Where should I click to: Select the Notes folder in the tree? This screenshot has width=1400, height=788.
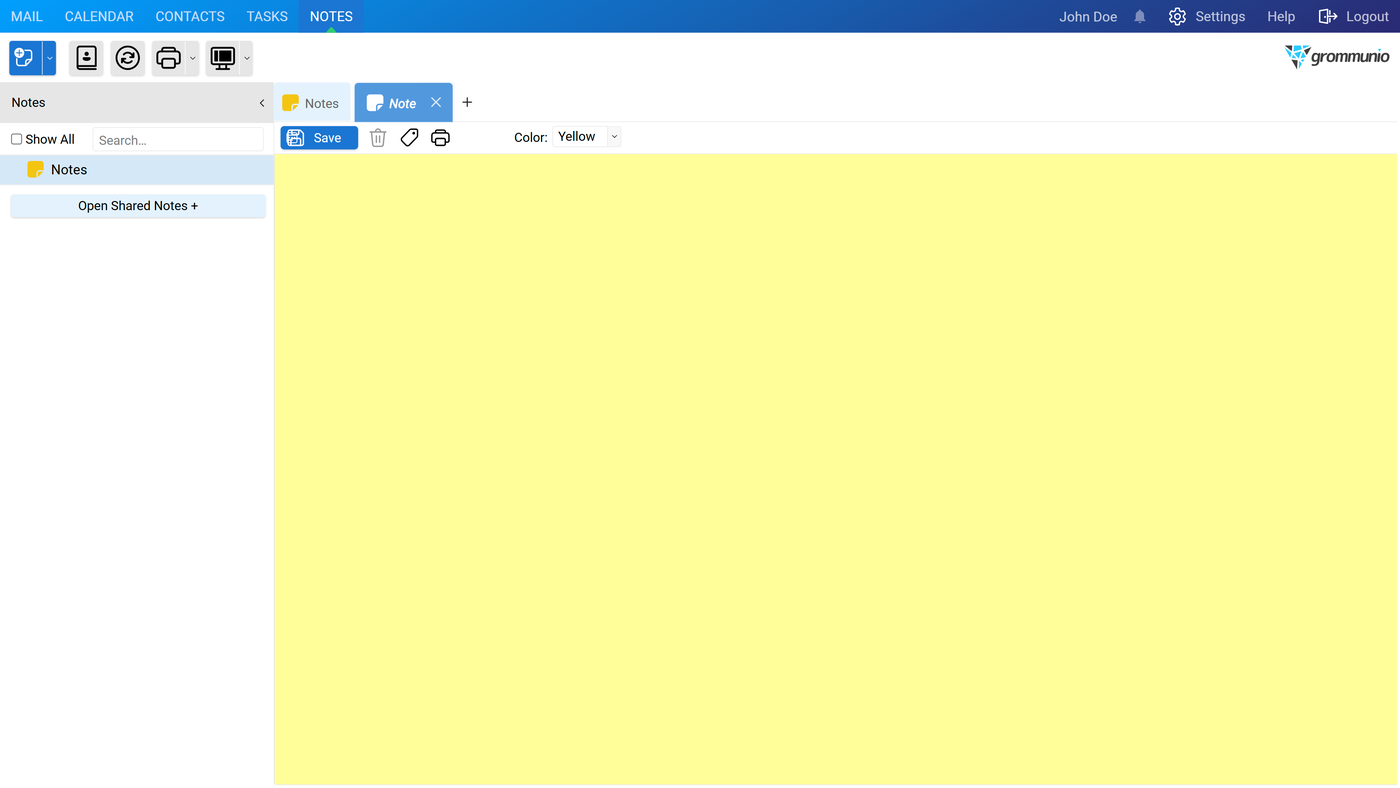[137, 170]
